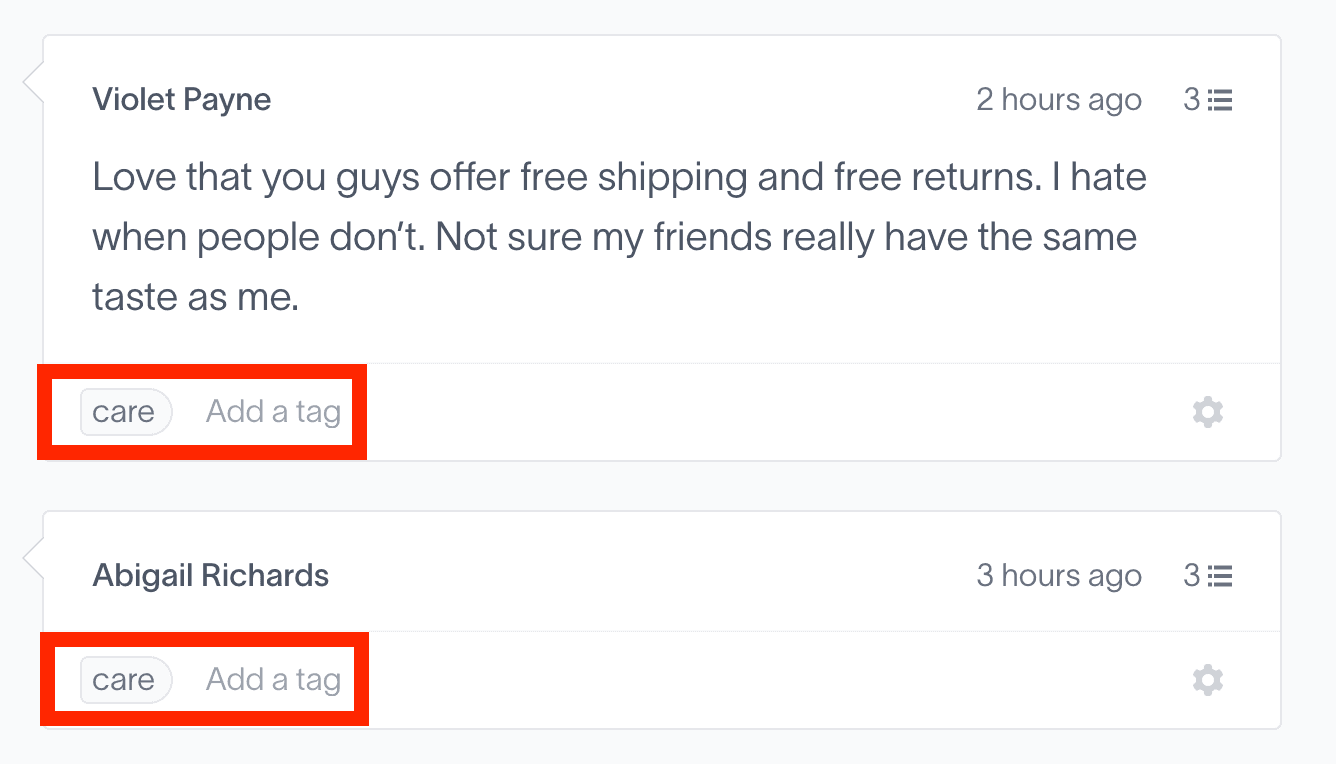This screenshot has height=764, width=1336.
Task: Click the "2 hours ago" timestamp
Action: [x=1059, y=100]
